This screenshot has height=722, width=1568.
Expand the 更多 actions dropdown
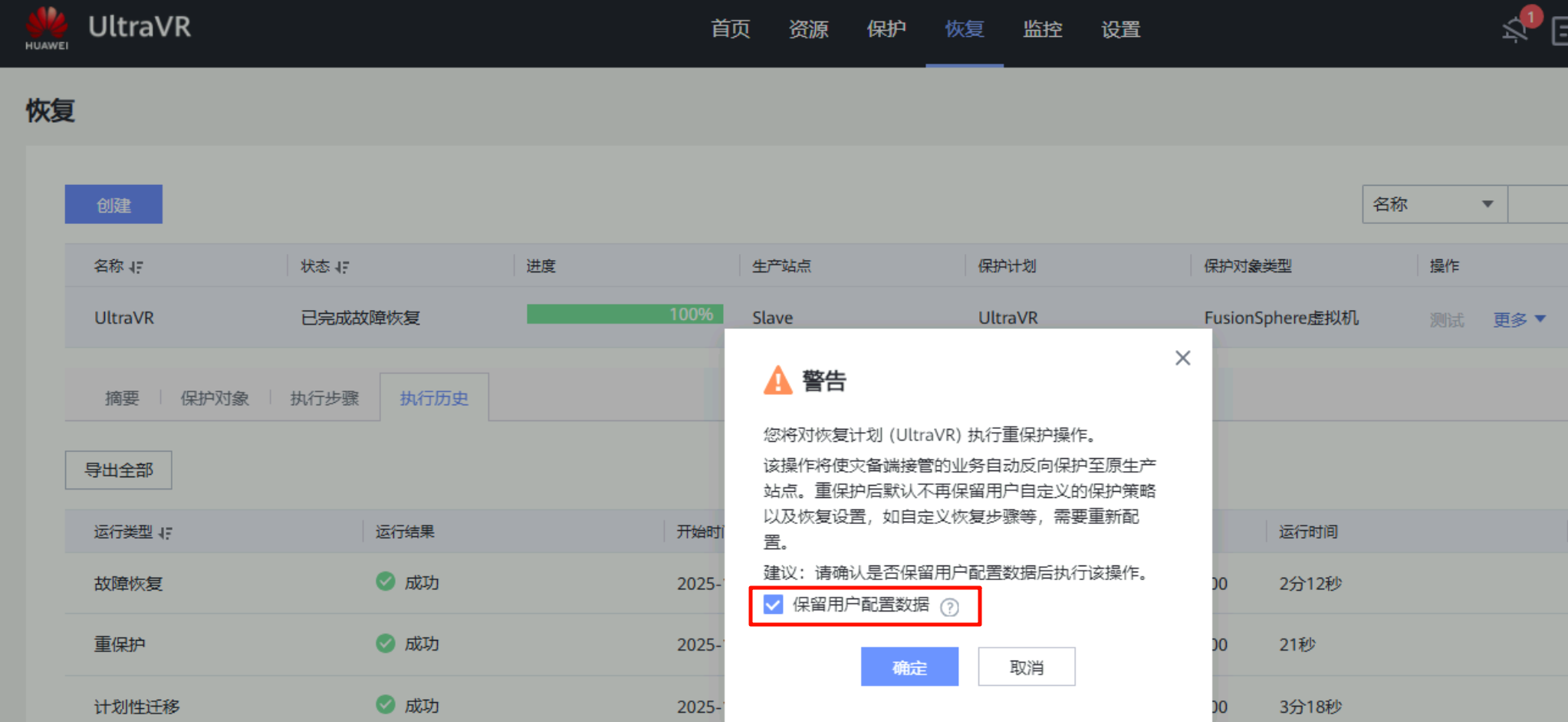1519,319
